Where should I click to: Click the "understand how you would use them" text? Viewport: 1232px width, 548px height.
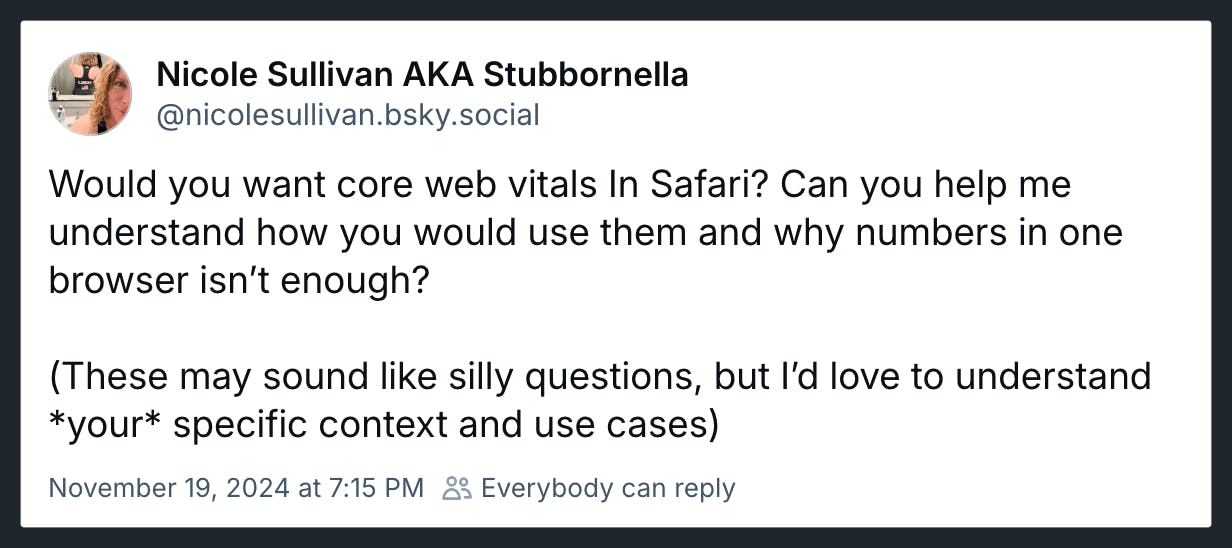pos(331,233)
